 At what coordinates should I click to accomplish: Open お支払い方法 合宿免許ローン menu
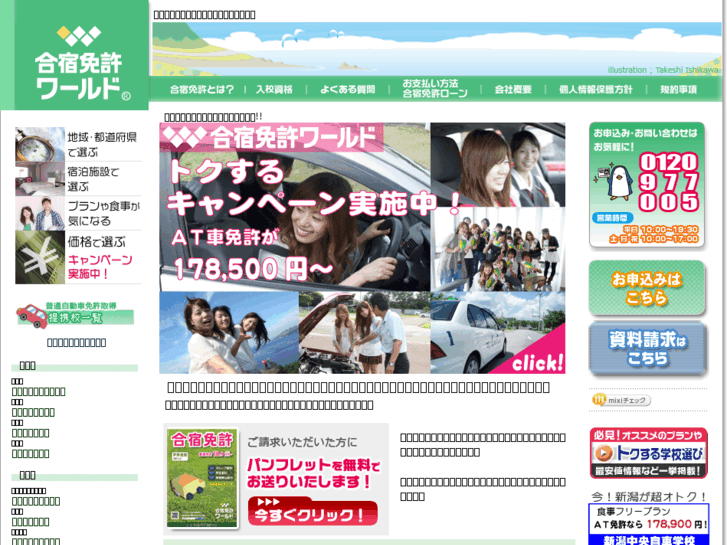click(x=435, y=88)
